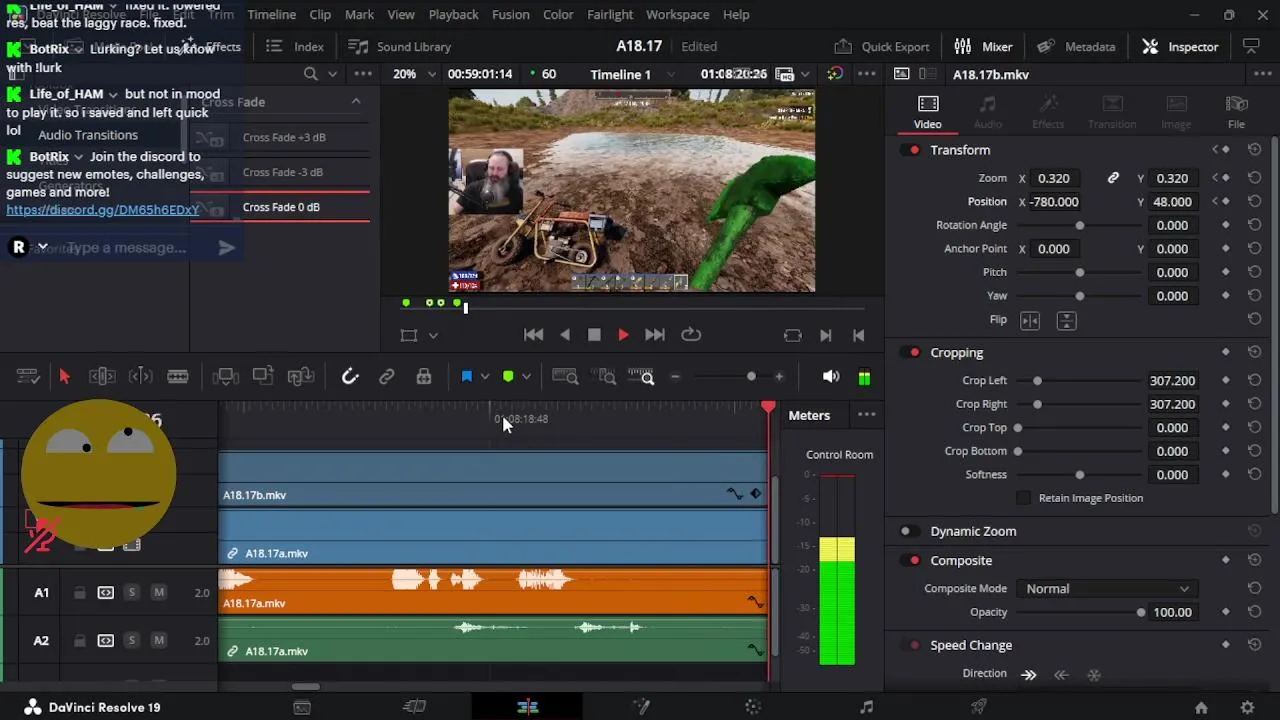Go to the Deliver page rocket icon
Viewport: 1280px width, 720px height.
pyautogui.click(x=979, y=707)
